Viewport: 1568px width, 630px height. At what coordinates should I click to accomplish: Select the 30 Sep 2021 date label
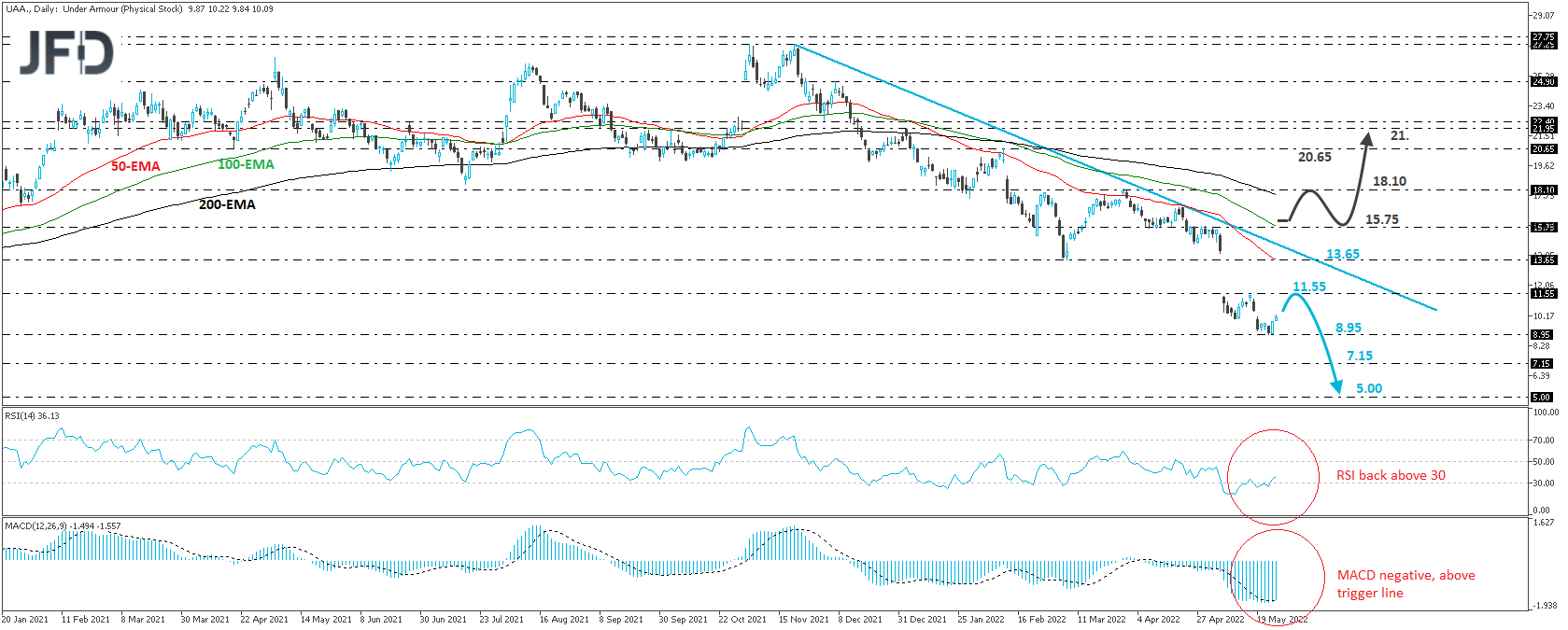pyautogui.click(x=683, y=619)
